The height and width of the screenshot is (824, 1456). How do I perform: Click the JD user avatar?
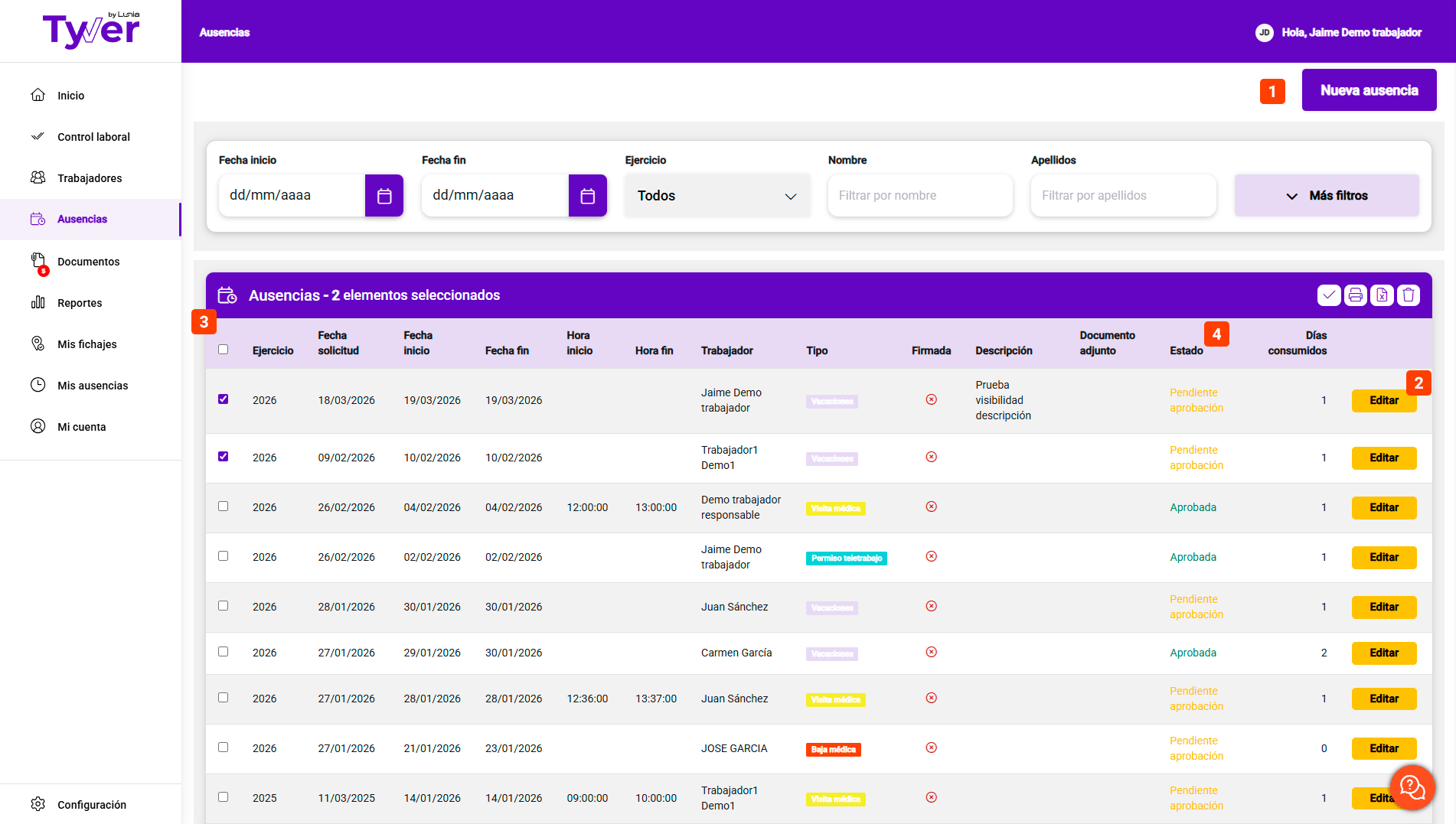click(1264, 32)
